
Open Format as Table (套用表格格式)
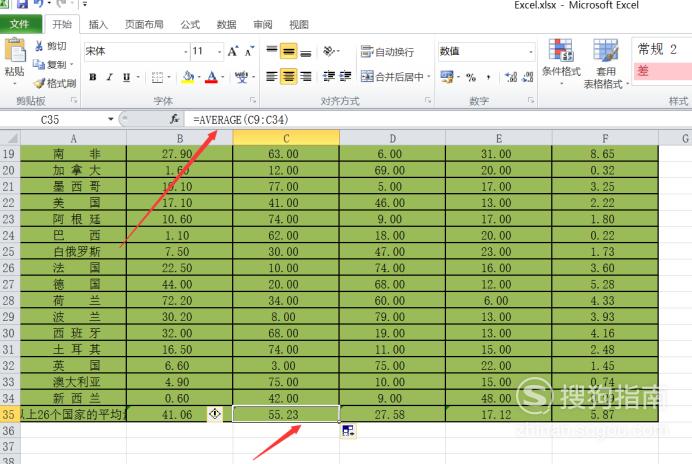point(605,64)
